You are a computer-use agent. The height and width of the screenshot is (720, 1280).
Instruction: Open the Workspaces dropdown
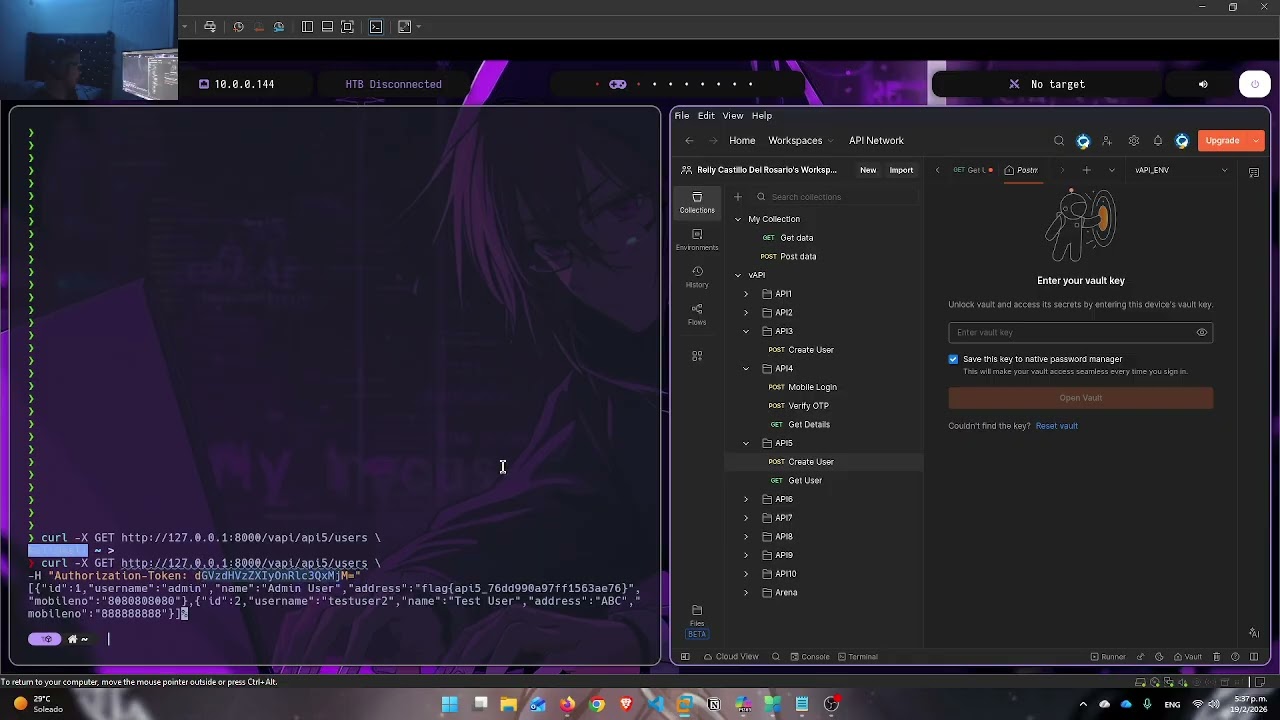(801, 141)
